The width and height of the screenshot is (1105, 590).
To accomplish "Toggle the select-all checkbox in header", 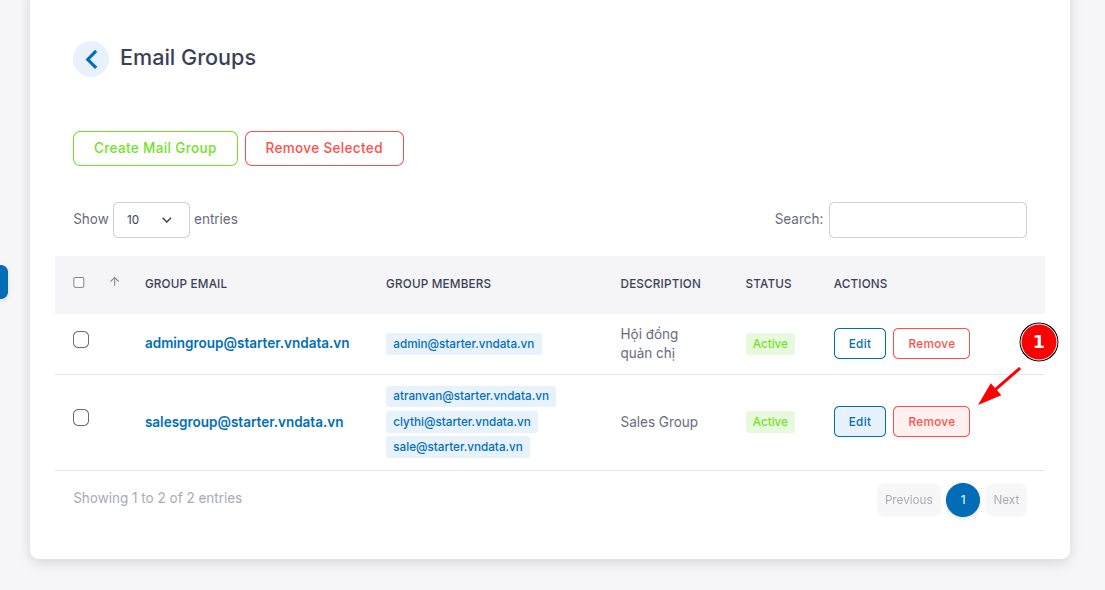I will pyautogui.click(x=79, y=283).
